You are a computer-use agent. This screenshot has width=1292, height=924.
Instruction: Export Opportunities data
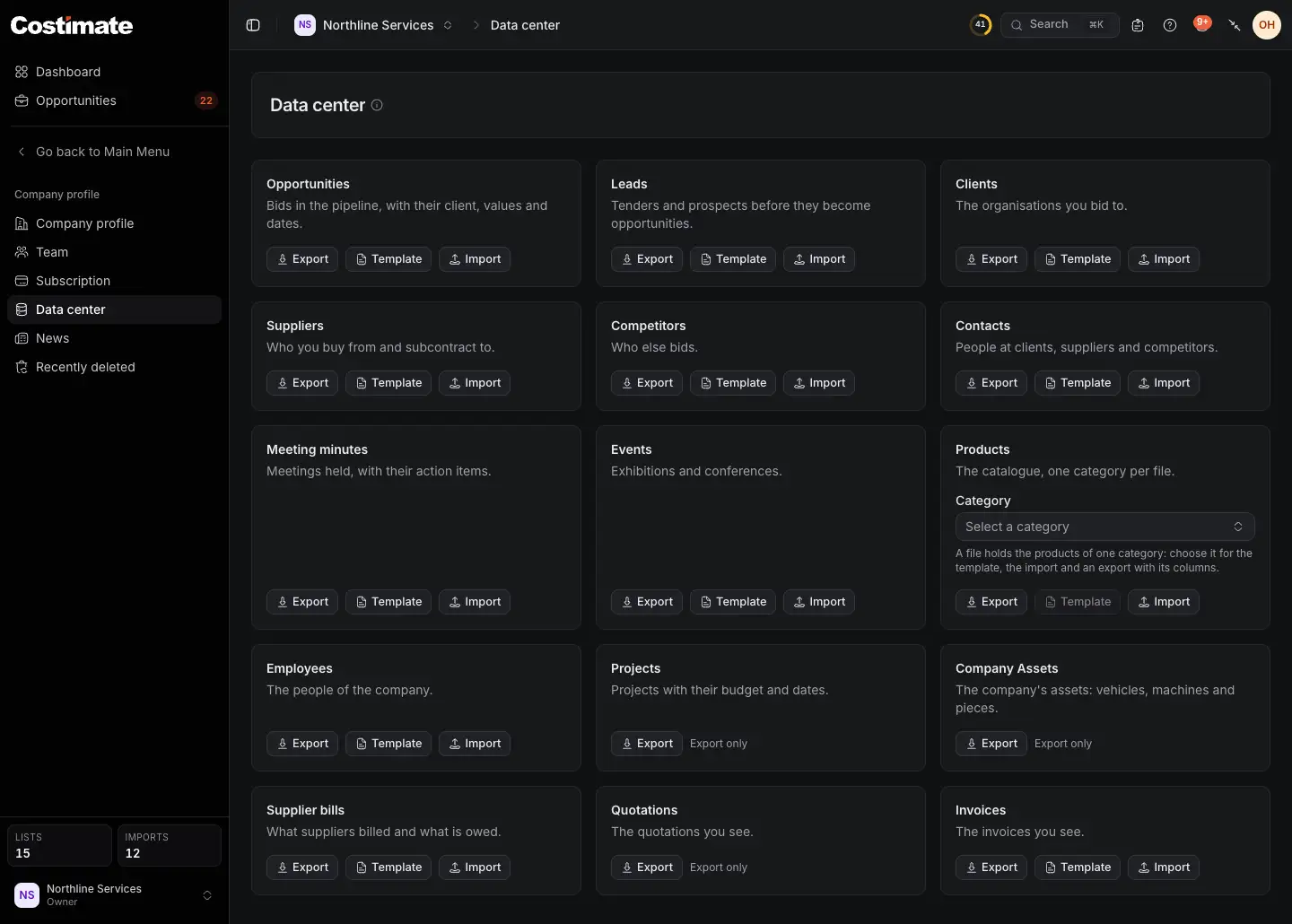[x=302, y=259]
